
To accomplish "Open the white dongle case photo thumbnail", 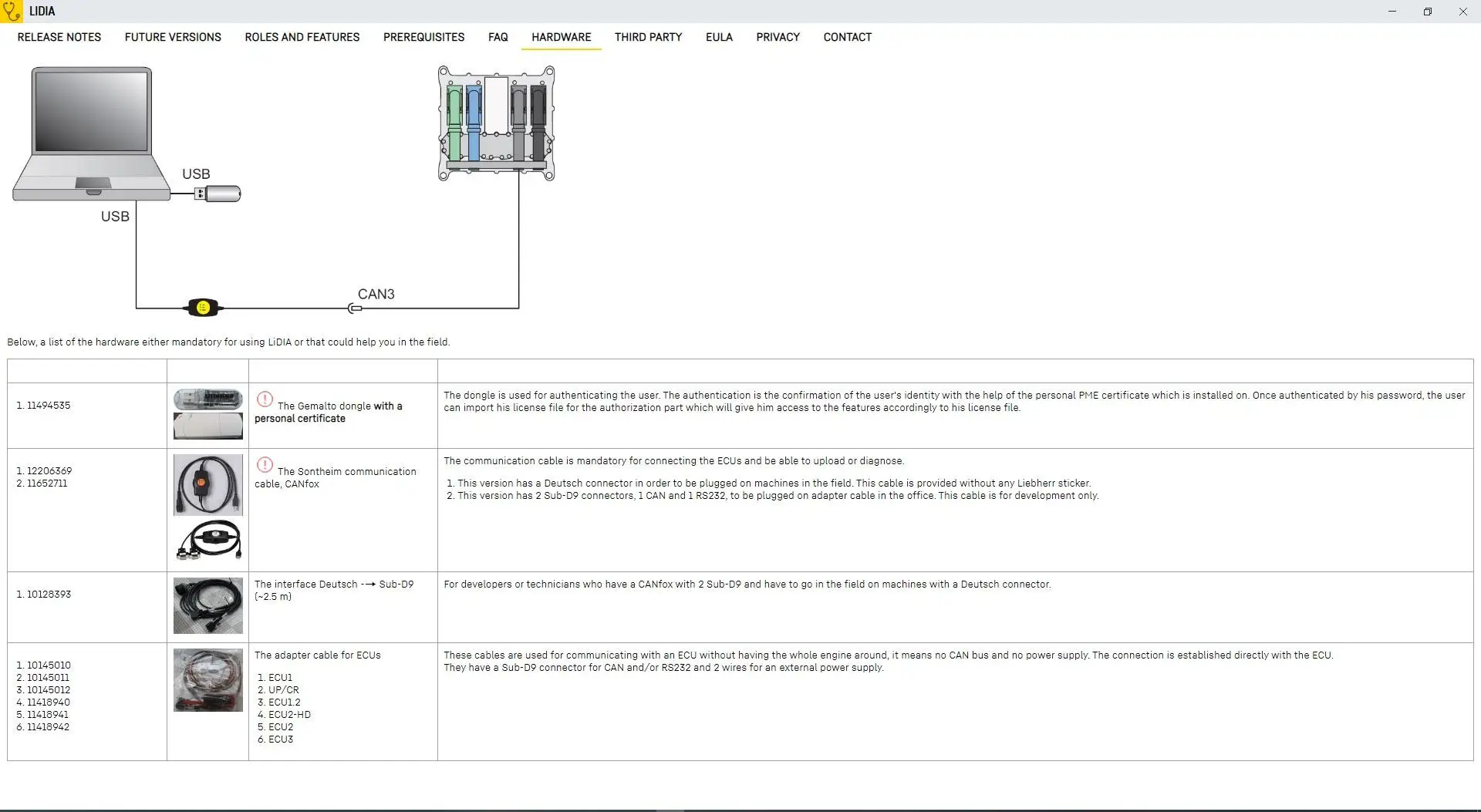I will tap(208, 426).
